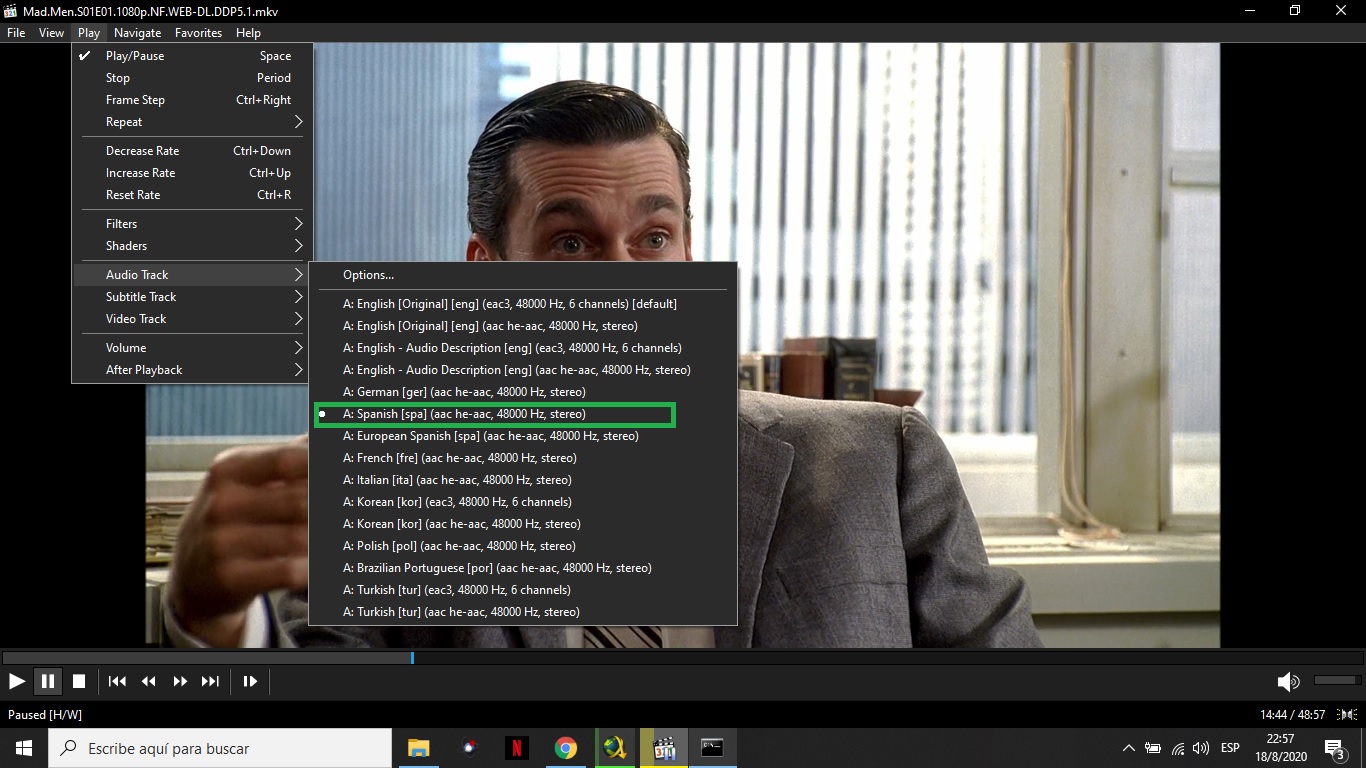Select Italian [ita] audio track

click(522, 480)
